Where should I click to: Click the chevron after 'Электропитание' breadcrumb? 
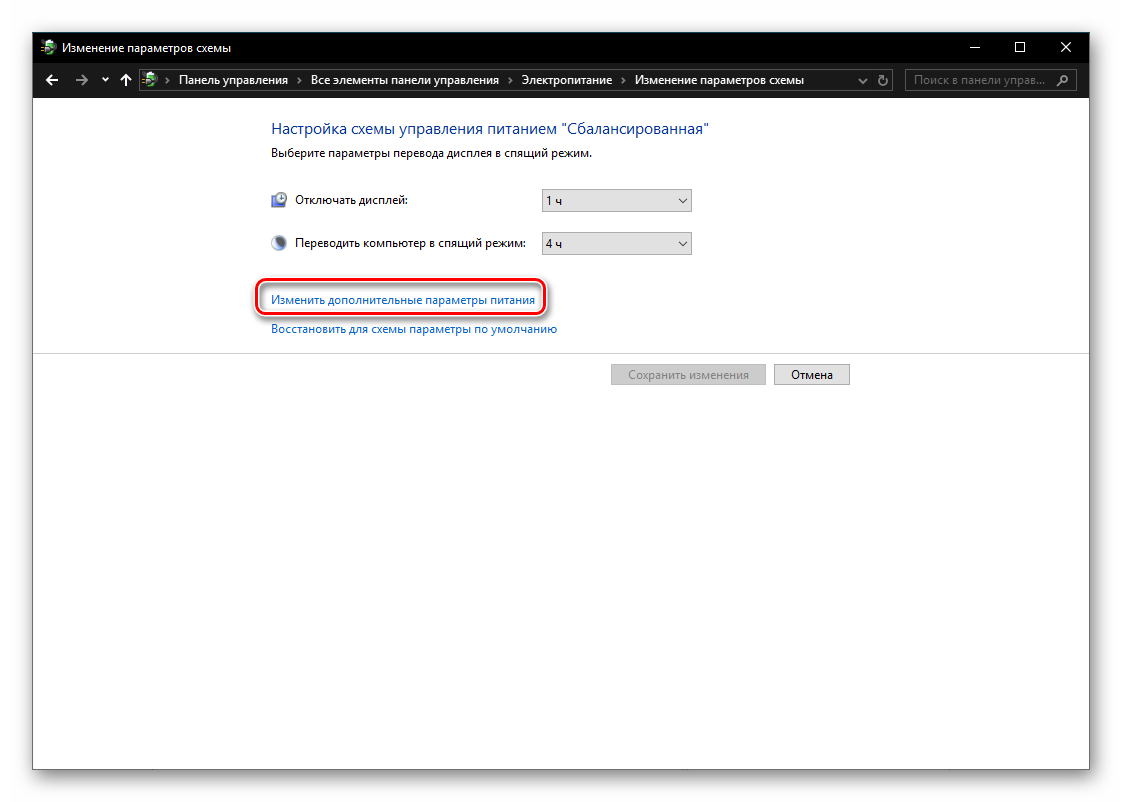click(623, 80)
